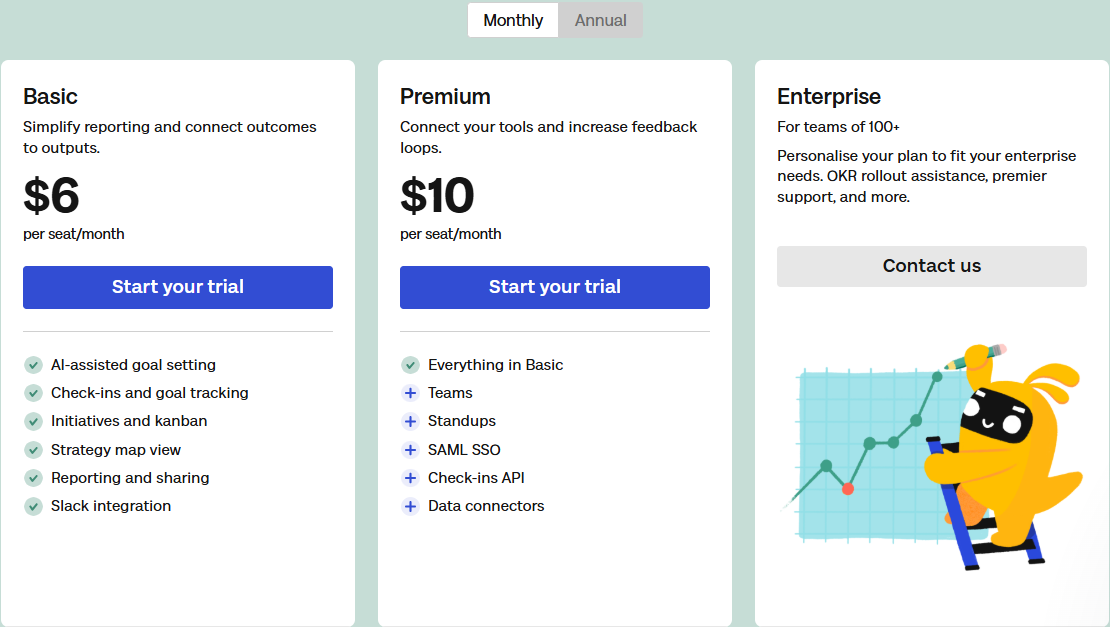Image resolution: width=1110 pixels, height=627 pixels.
Task: Click the checkmark next to Everything in Basic
Action: coord(410,365)
